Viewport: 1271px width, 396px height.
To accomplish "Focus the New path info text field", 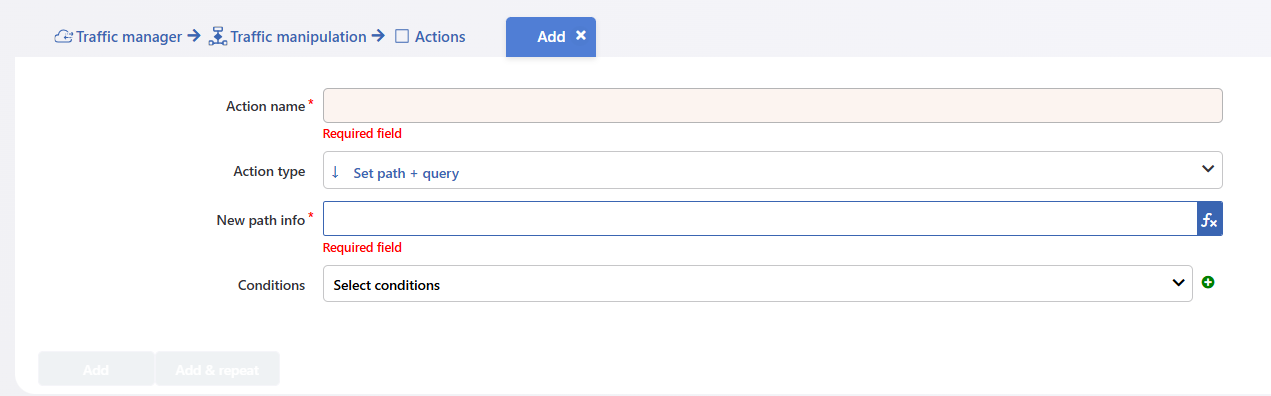I will pyautogui.click(x=759, y=219).
